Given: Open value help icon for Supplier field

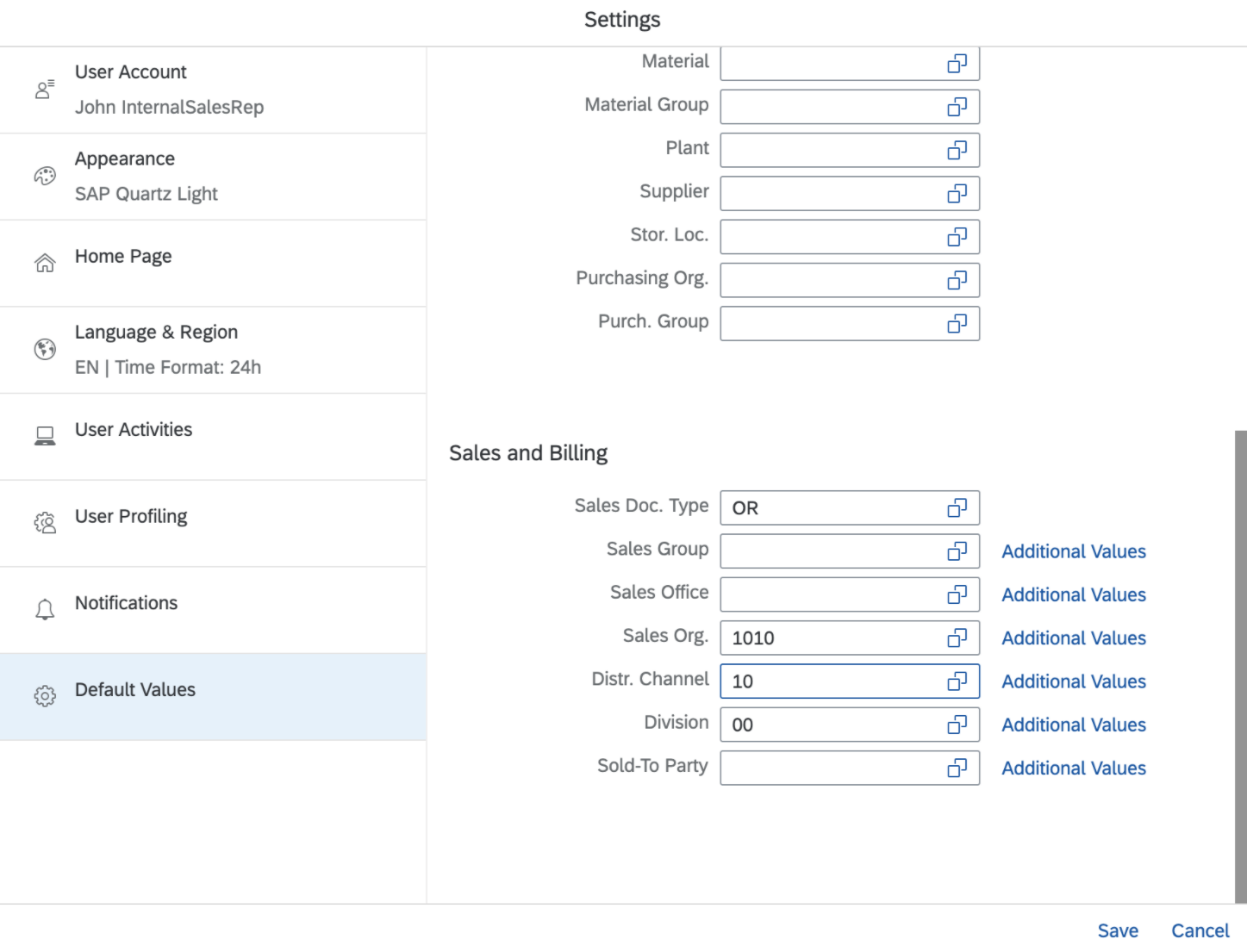Looking at the screenshot, I should [957, 194].
